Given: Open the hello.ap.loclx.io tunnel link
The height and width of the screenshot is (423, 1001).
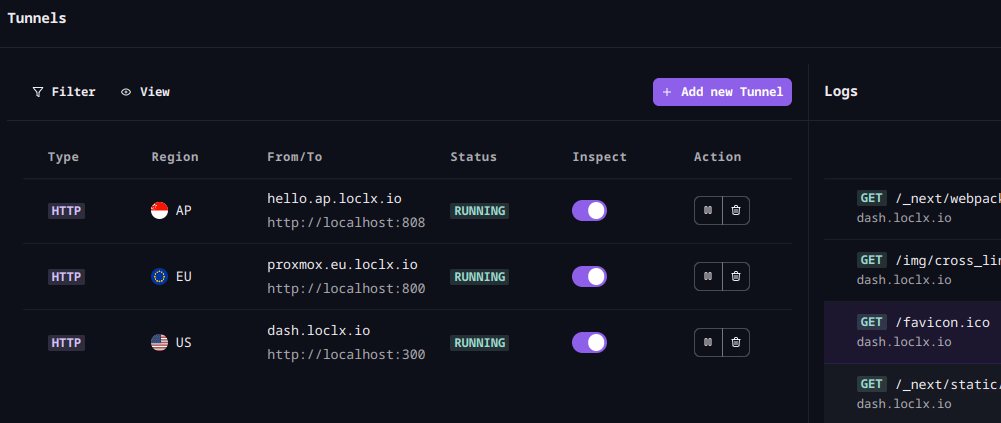Looking at the screenshot, I should click(334, 199).
